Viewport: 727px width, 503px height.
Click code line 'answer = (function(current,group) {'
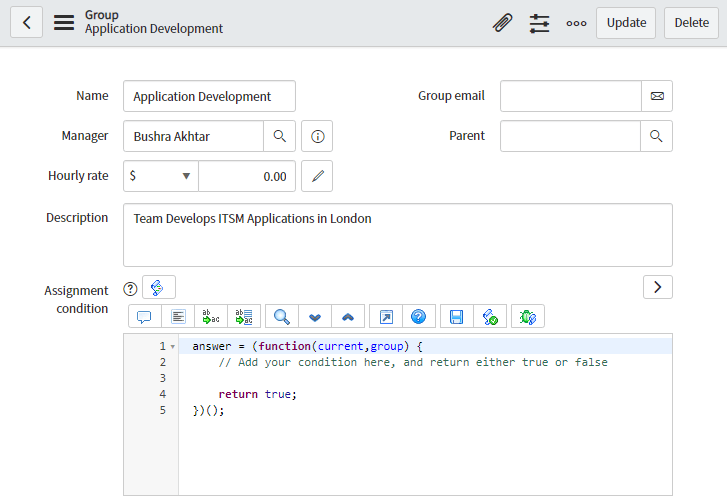[x=307, y=346]
